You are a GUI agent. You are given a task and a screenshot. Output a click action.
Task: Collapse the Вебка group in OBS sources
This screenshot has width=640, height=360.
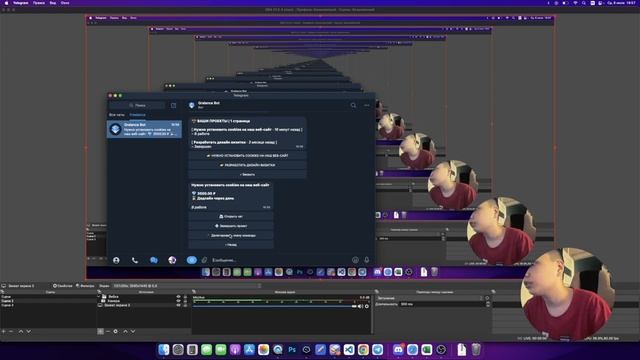(x=99, y=297)
